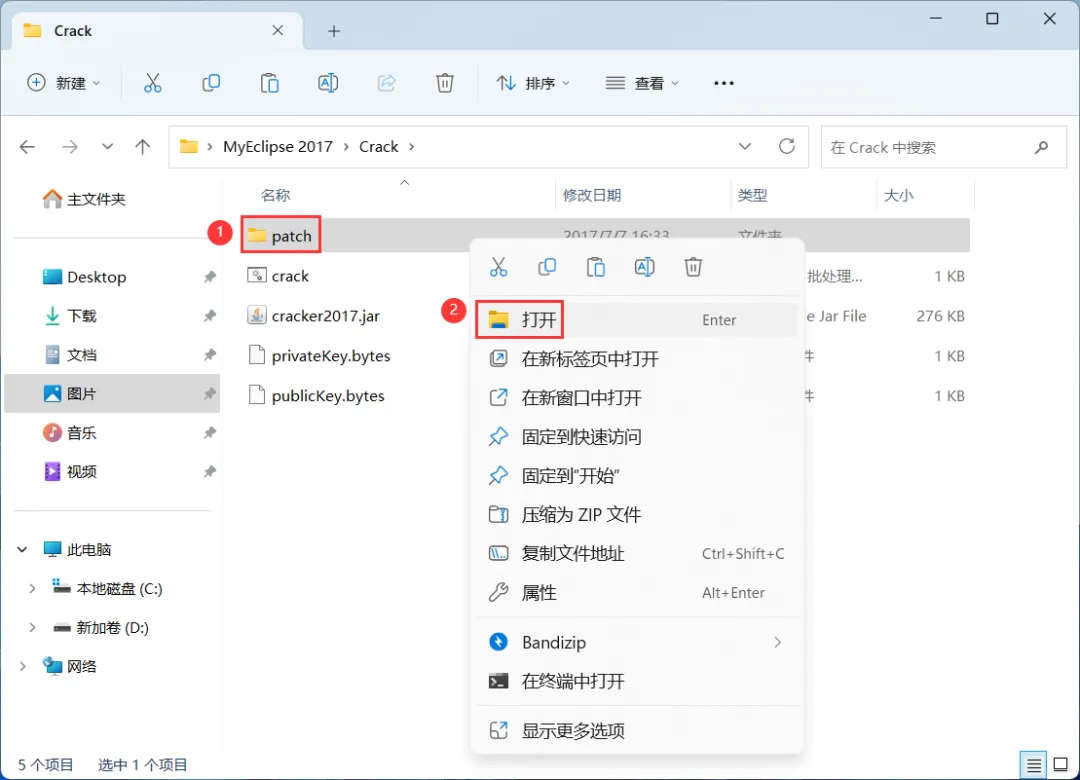The width and height of the screenshot is (1080, 780).
Task: Click the Paste icon in the top toolbar
Action: tap(269, 83)
